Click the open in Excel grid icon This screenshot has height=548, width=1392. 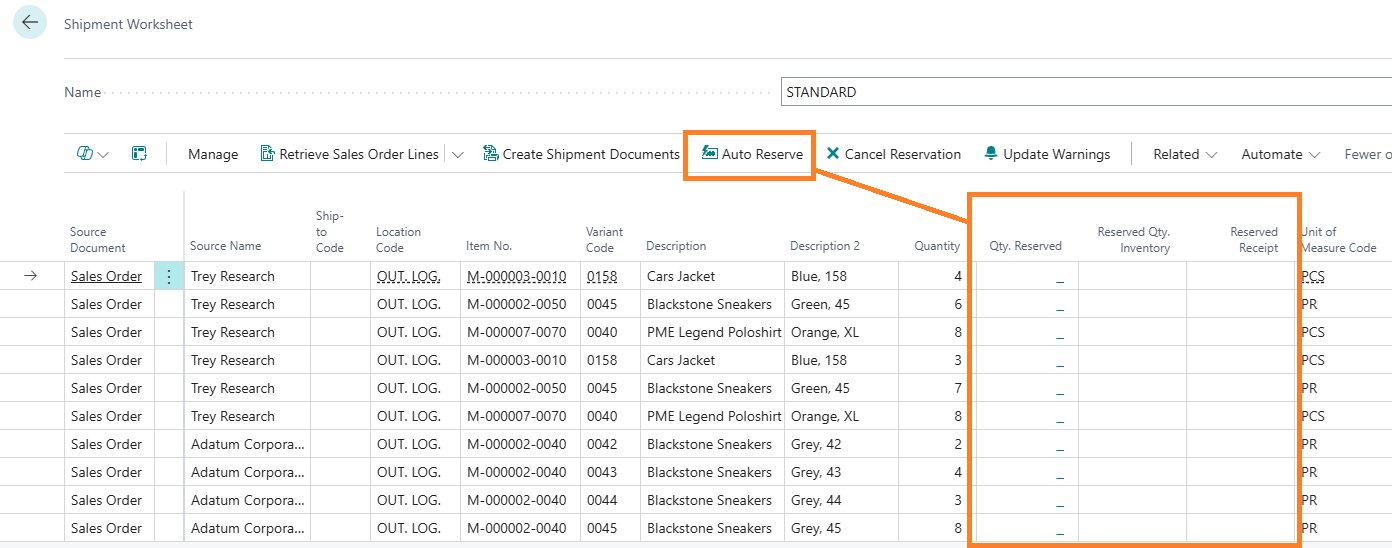point(139,154)
